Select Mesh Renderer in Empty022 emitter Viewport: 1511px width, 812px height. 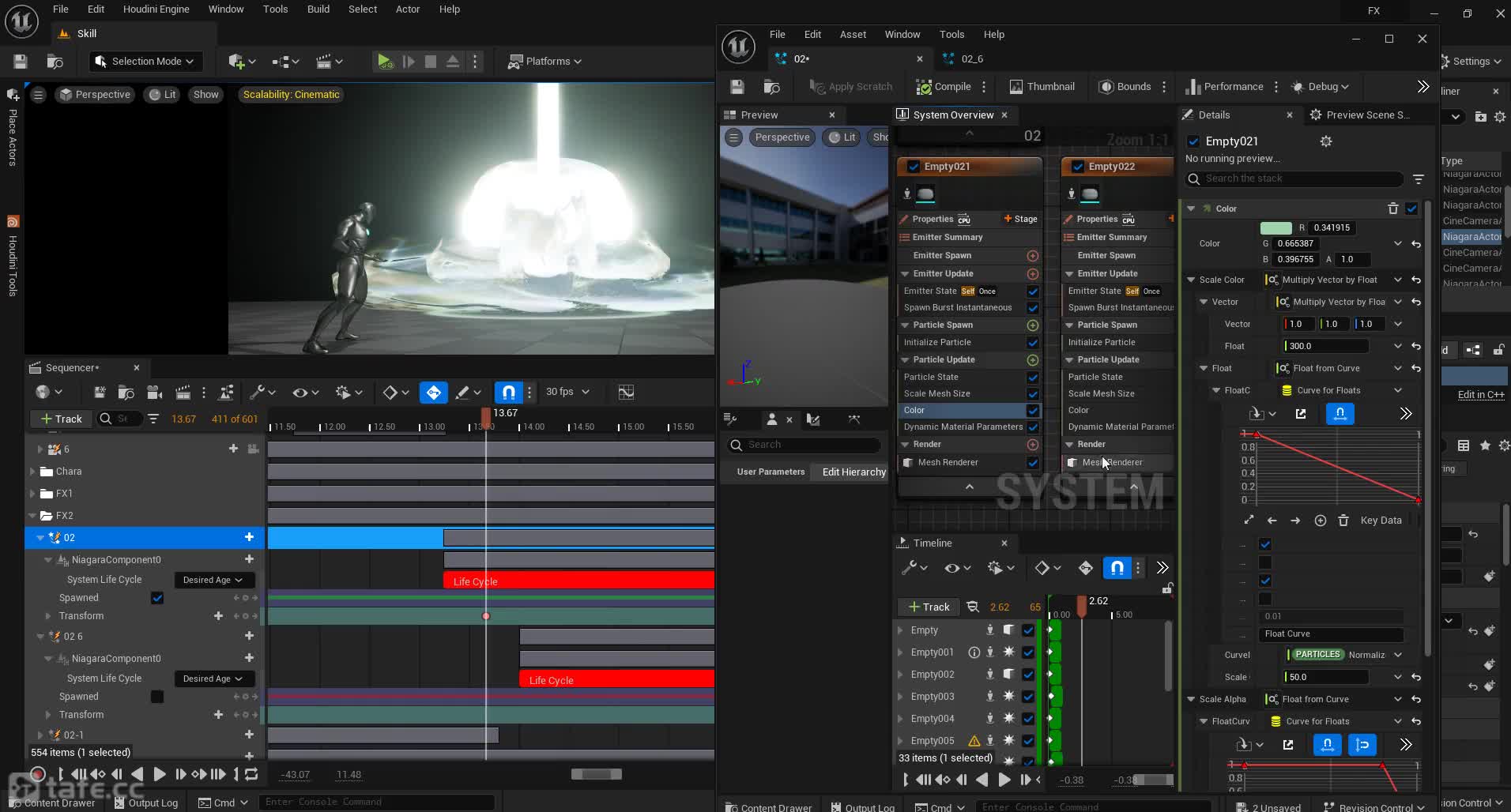coord(1112,463)
